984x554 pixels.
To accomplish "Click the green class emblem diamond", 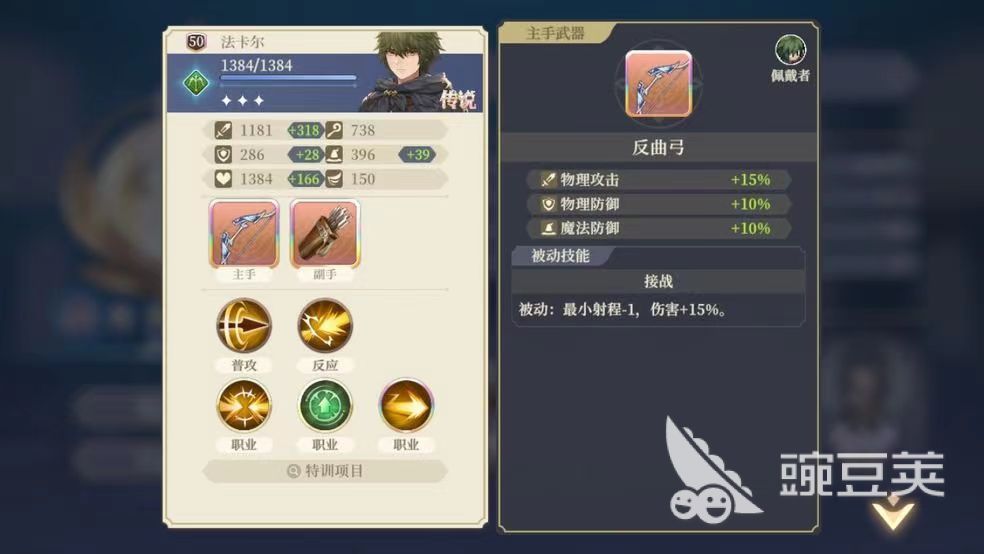I will tap(196, 83).
